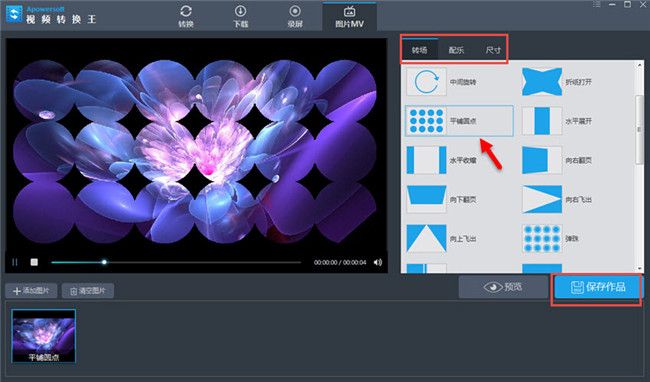Select the 平铺圆点 image thumbnail in strip

(44, 336)
